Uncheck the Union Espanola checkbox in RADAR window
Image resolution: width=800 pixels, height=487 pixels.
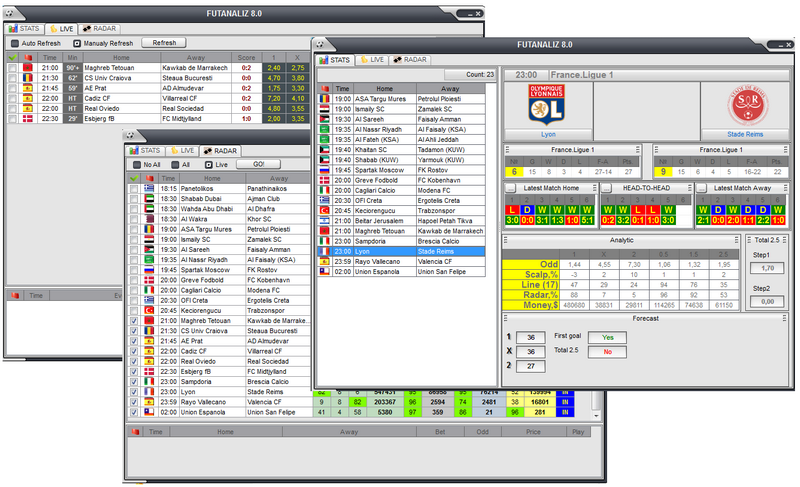pos(134,413)
